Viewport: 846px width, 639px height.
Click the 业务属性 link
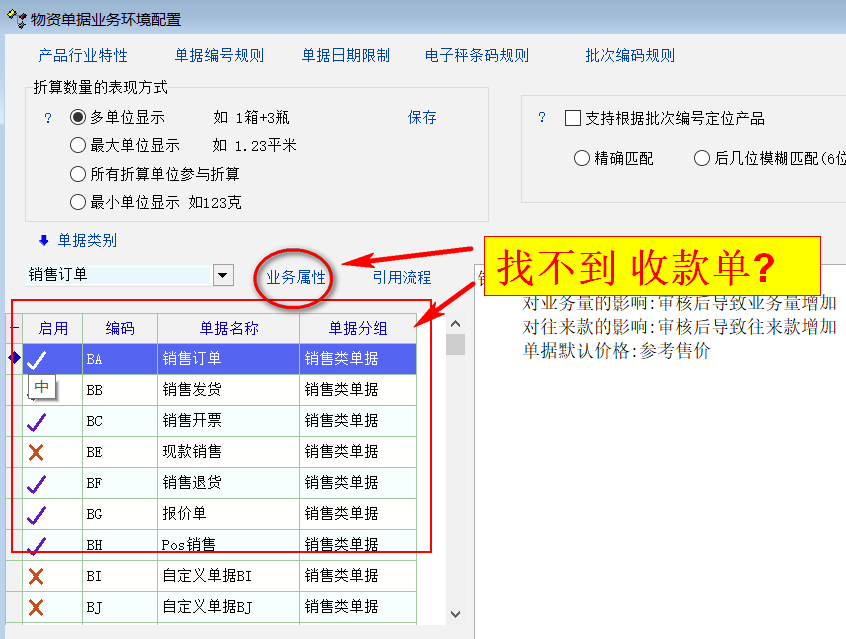click(x=296, y=277)
